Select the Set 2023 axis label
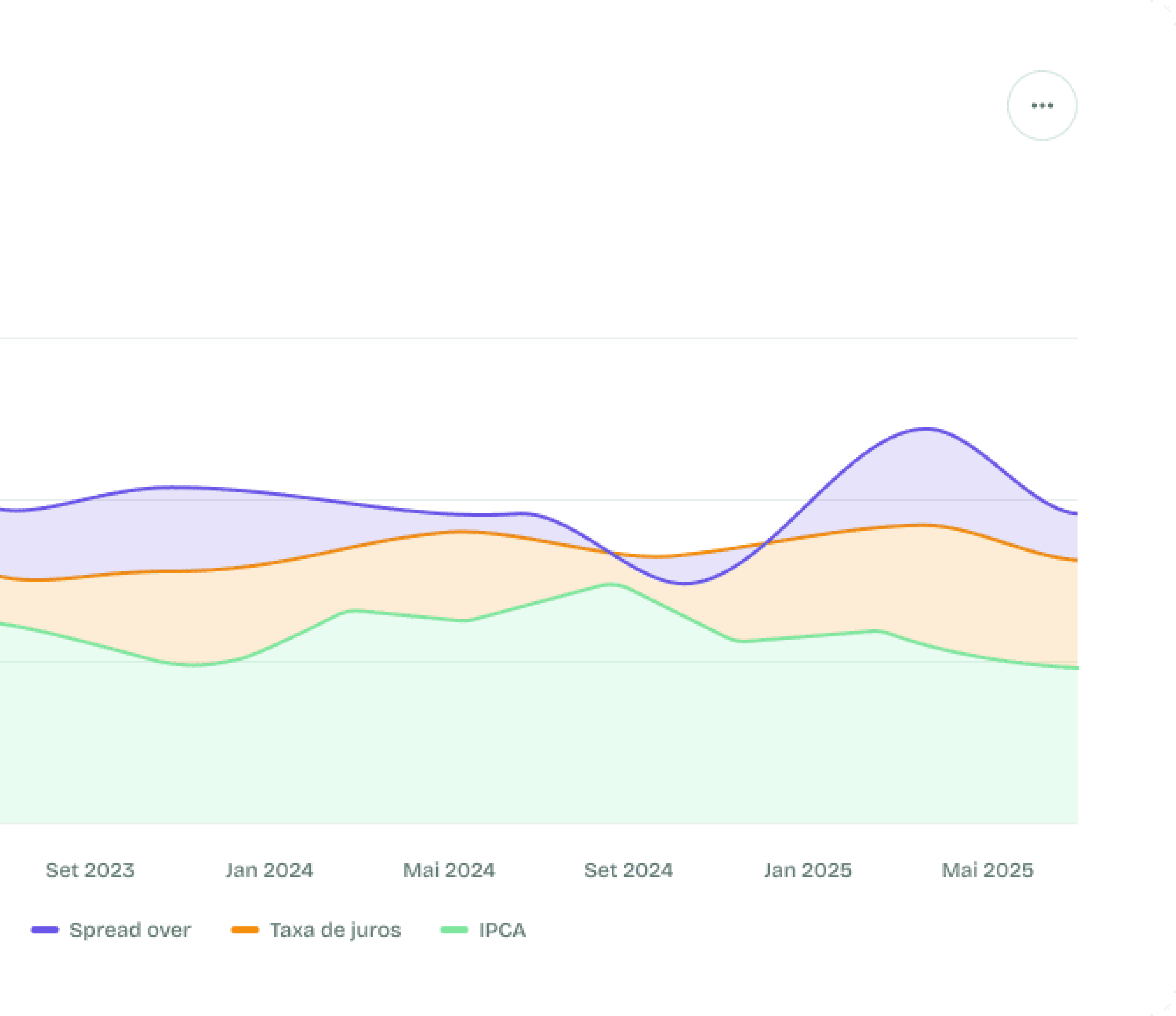Viewport: 1176px width, 1016px height. click(x=90, y=871)
